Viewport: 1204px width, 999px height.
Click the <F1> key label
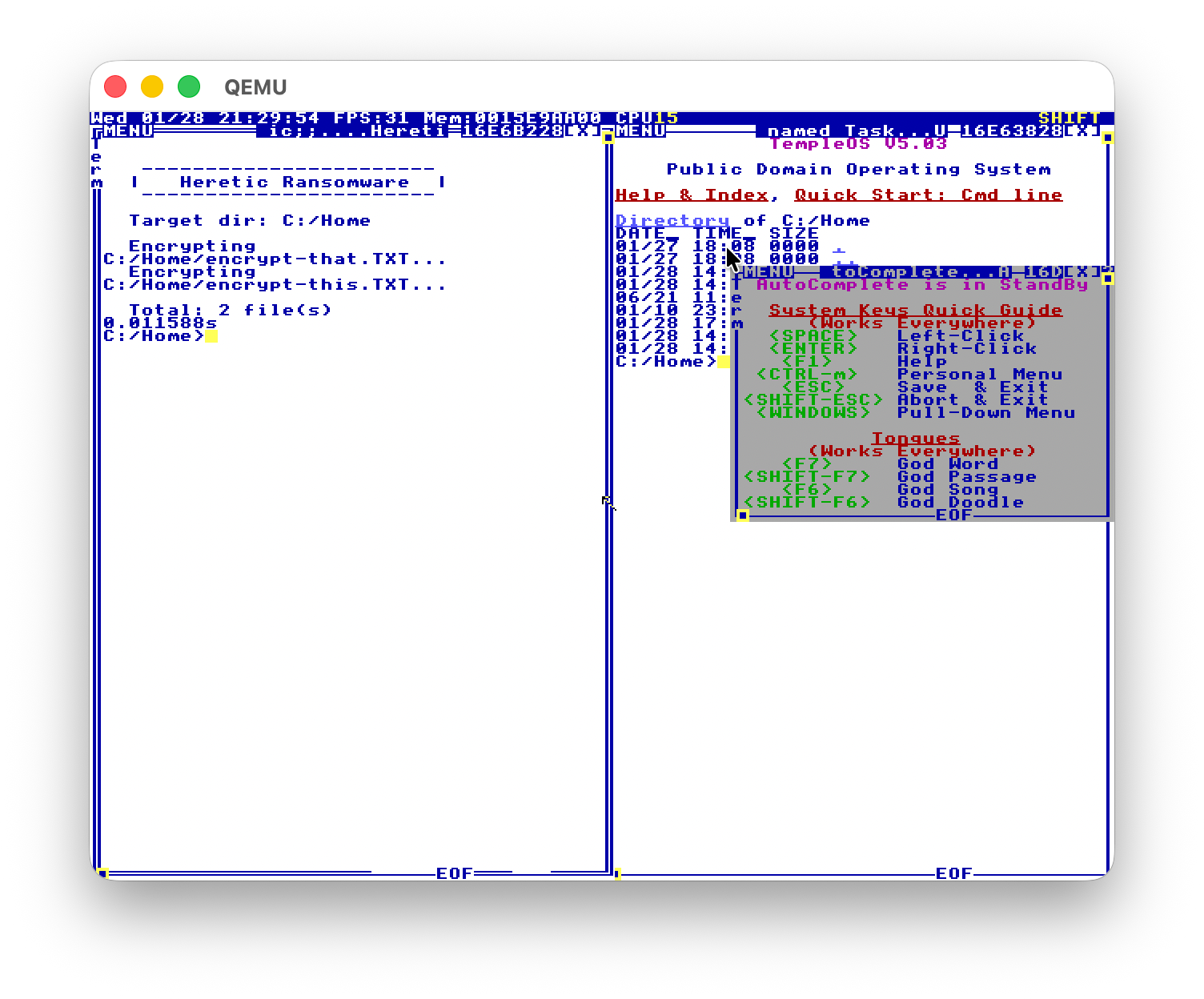click(807, 362)
